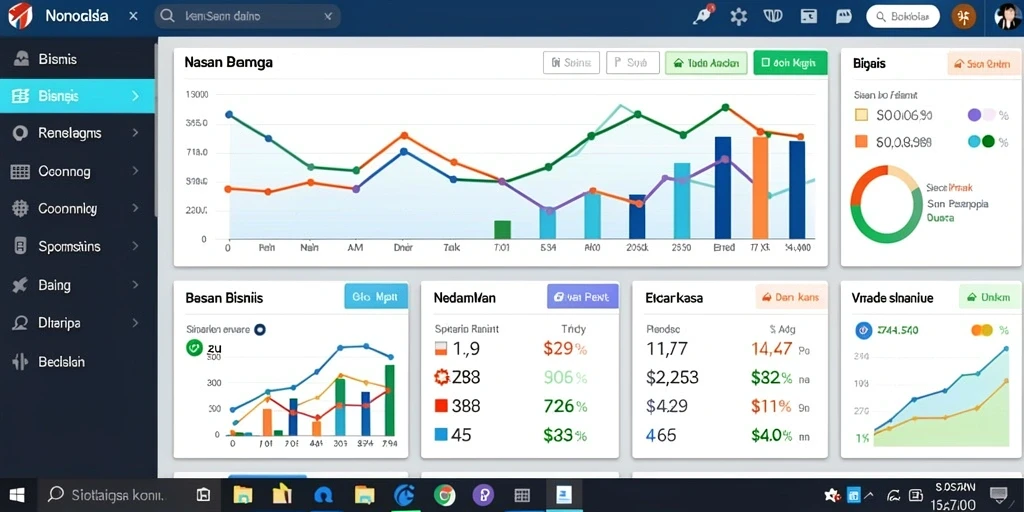Expand the Dltaripa sidebar chevron
The height and width of the screenshot is (512, 1024).
pyautogui.click(x=135, y=323)
